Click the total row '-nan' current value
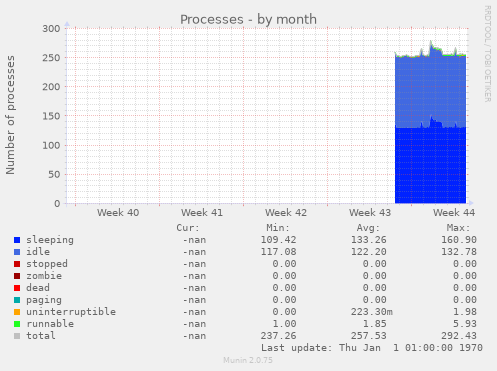This screenshot has height=371, width=497. (x=194, y=336)
